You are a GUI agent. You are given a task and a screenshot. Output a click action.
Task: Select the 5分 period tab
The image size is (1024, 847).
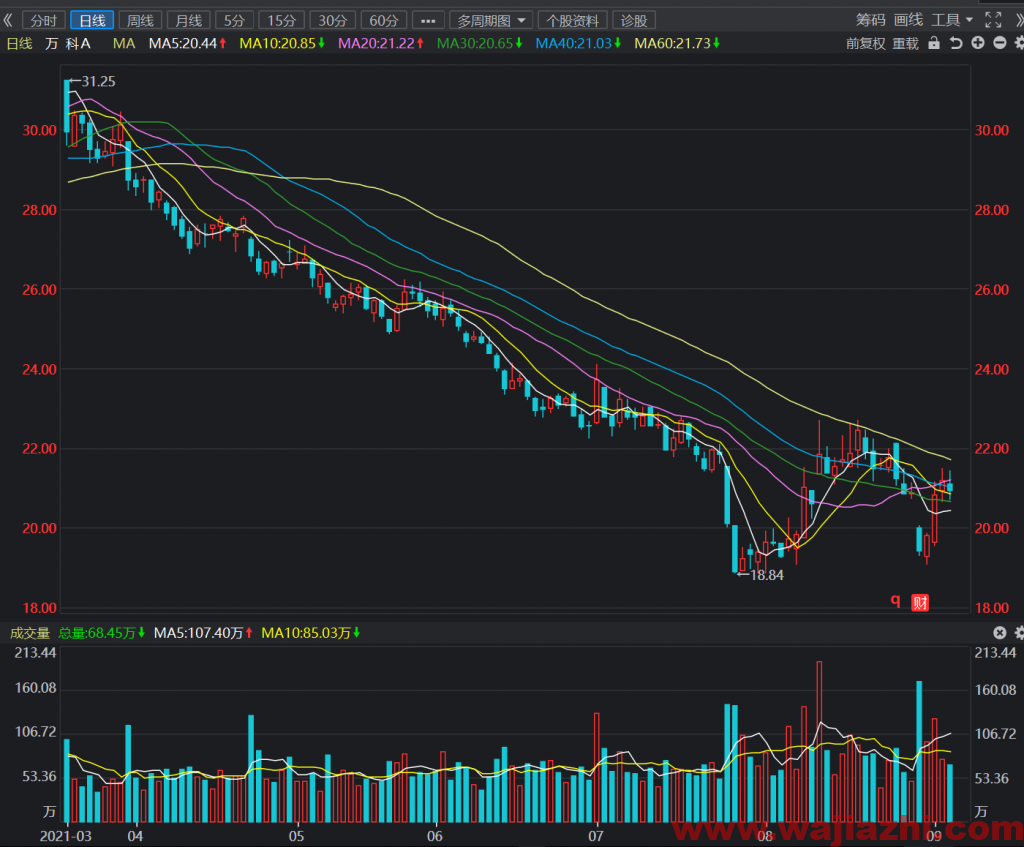point(234,20)
